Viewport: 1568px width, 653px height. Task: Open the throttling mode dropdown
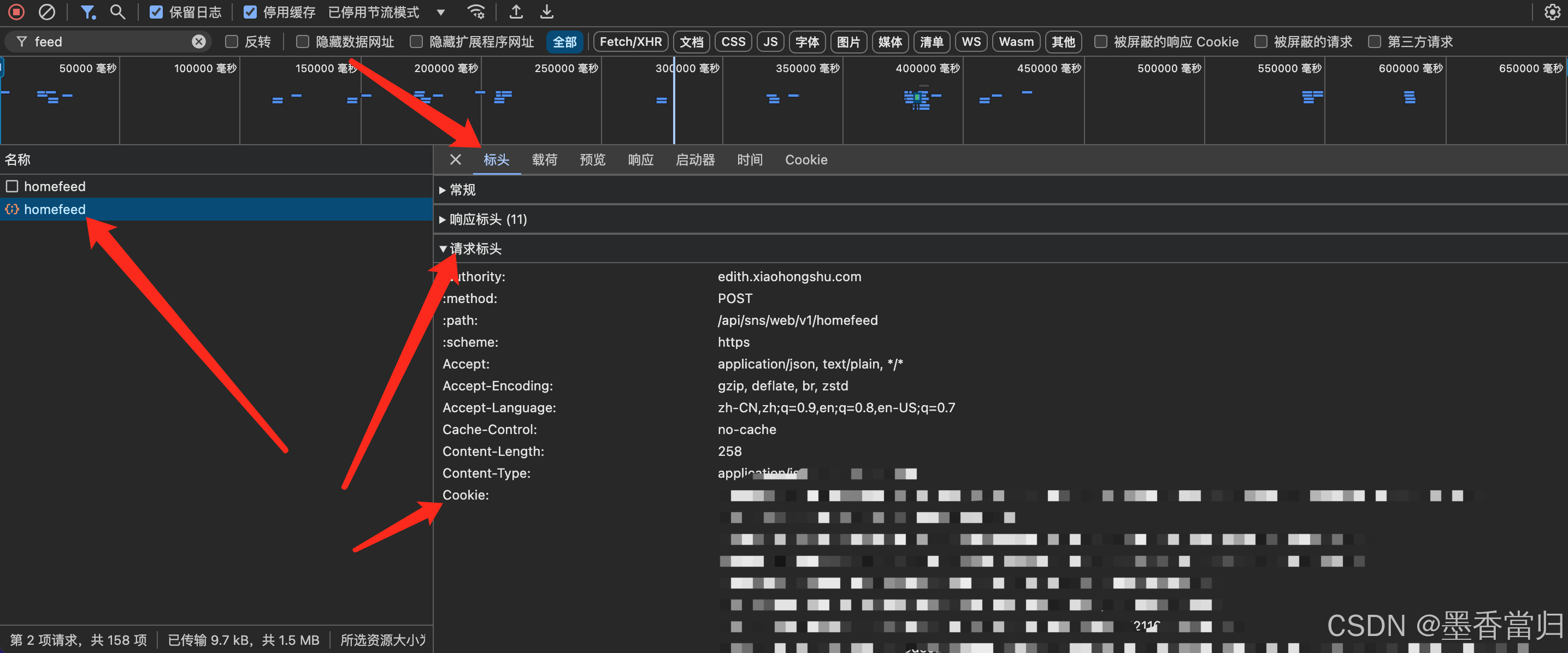(x=441, y=11)
